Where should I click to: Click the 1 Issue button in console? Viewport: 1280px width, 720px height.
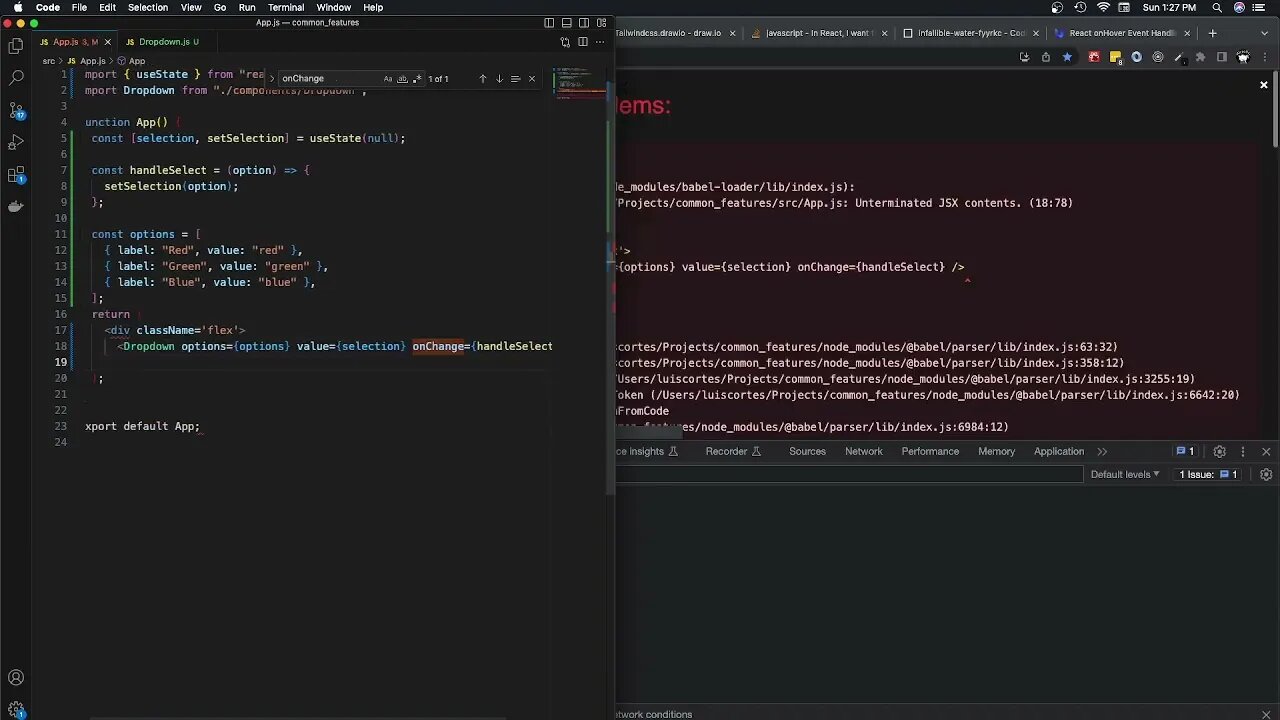coord(1208,474)
